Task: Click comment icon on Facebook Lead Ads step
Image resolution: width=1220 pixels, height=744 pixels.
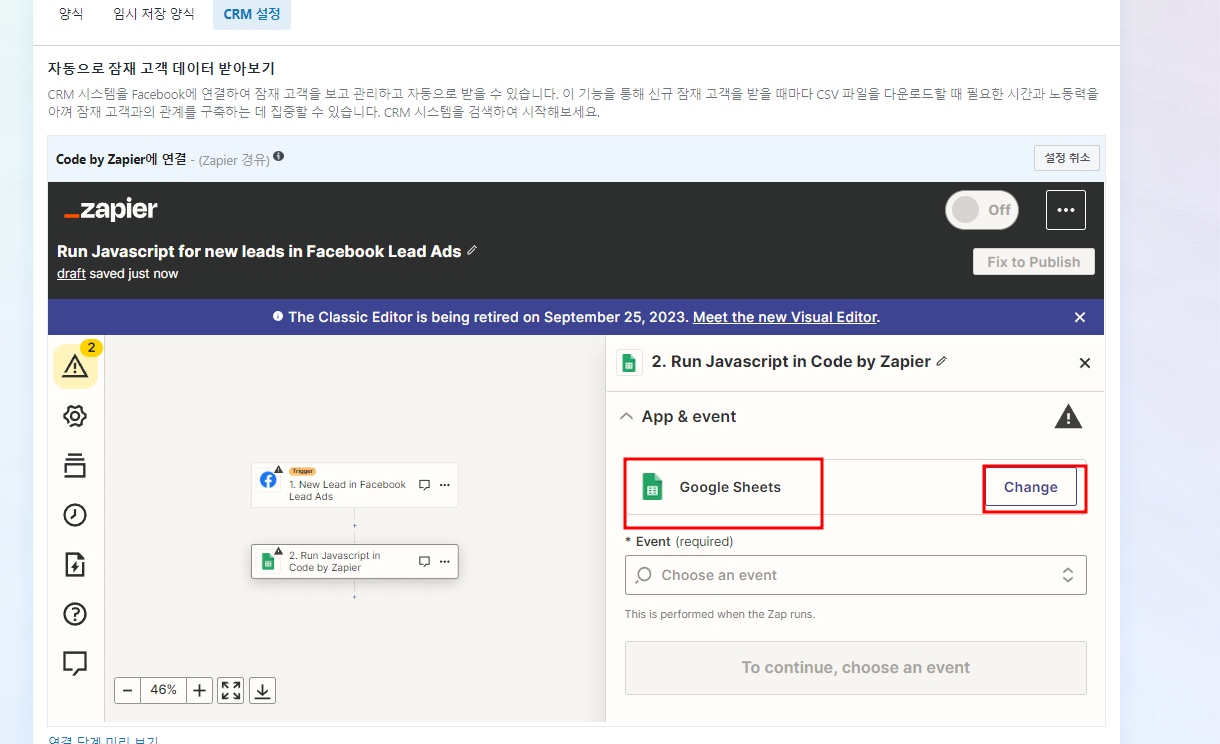Action: (x=423, y=484)
